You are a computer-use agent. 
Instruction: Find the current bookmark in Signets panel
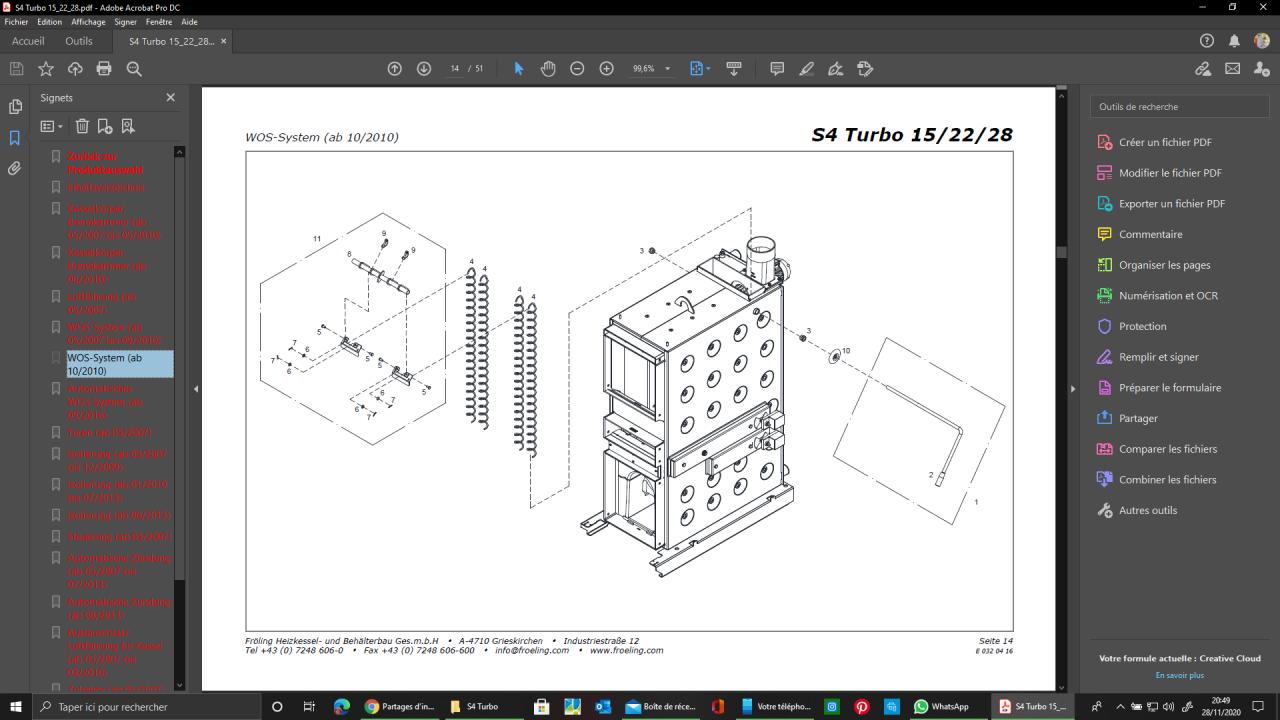point(128,126)
